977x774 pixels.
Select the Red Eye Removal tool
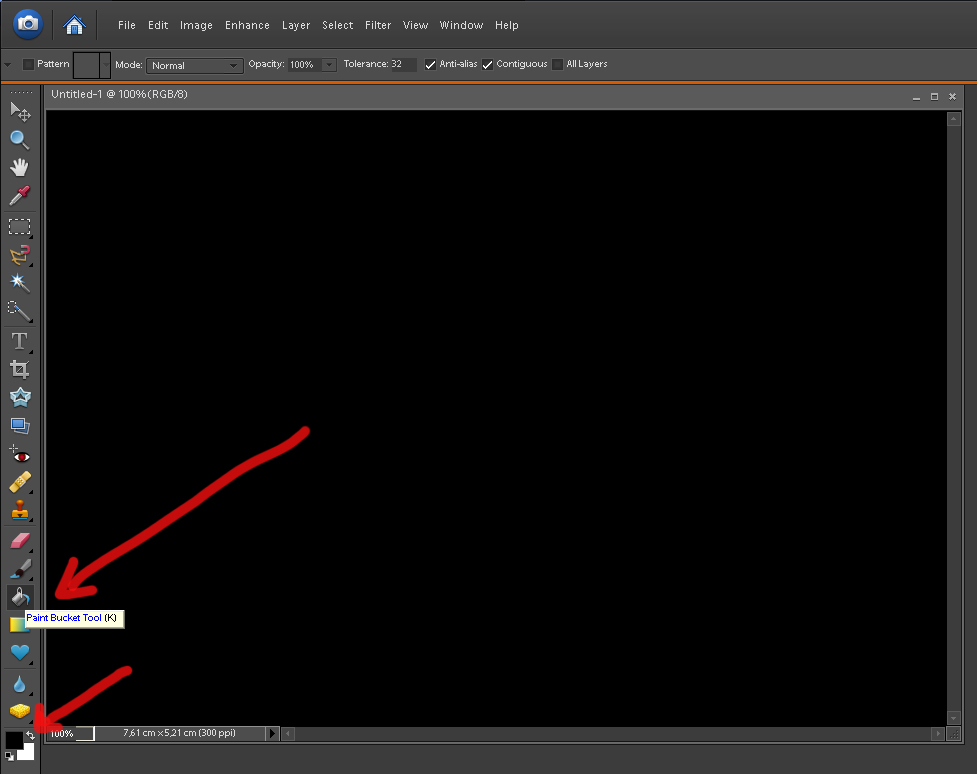pyautogui.click(x=19, y=455)
